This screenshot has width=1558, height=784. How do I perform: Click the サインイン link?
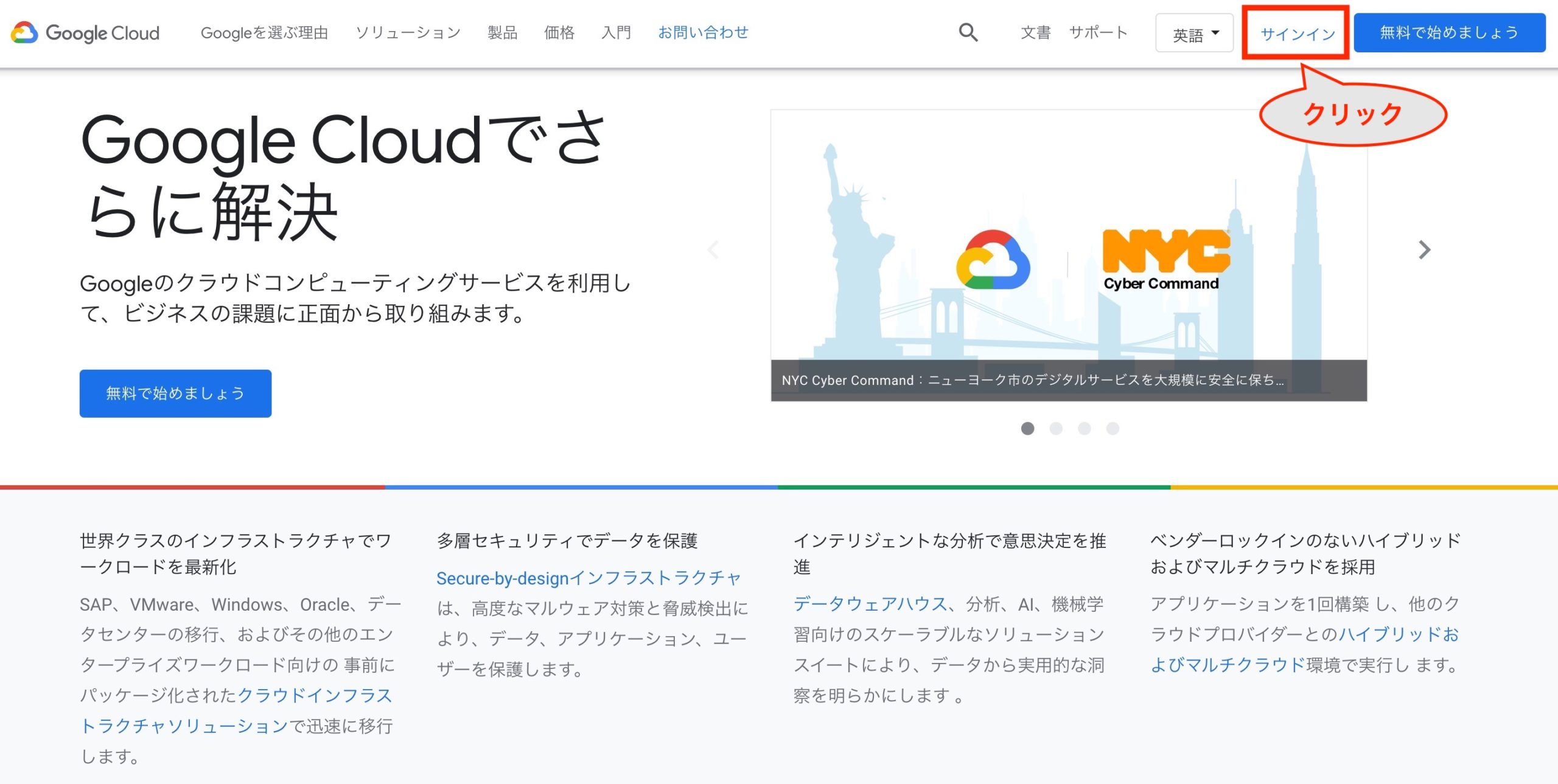coord(1298,34)
